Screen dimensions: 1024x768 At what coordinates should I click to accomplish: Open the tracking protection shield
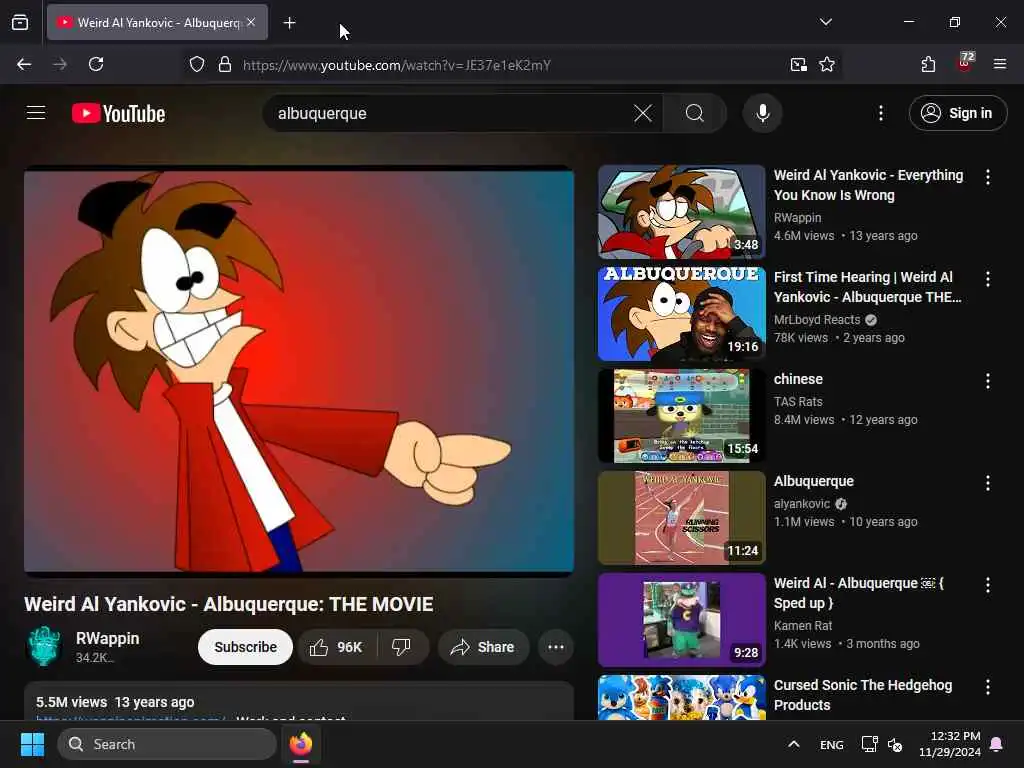197,65
